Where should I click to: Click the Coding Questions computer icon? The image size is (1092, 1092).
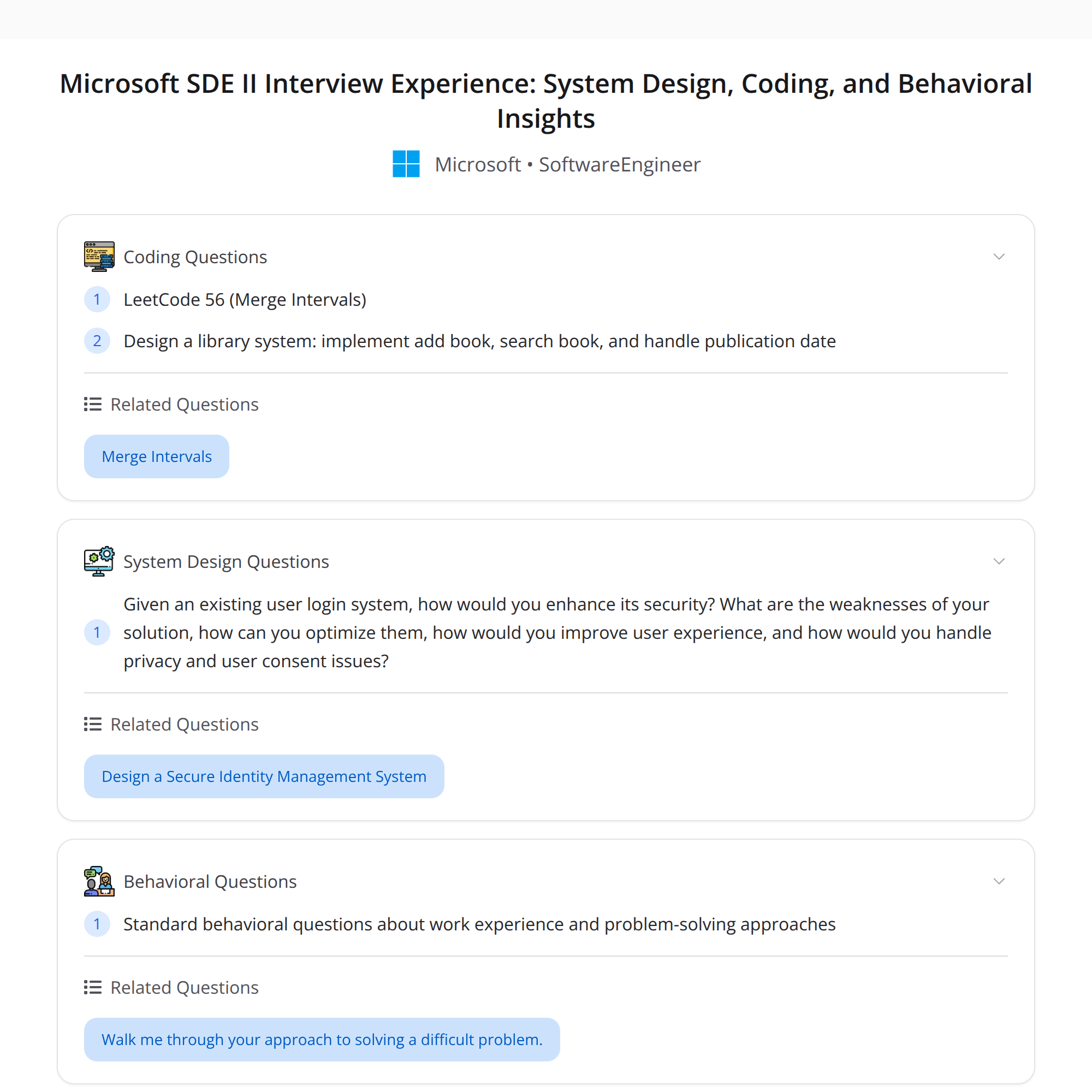pyautogui.click(x=99, y=257)
